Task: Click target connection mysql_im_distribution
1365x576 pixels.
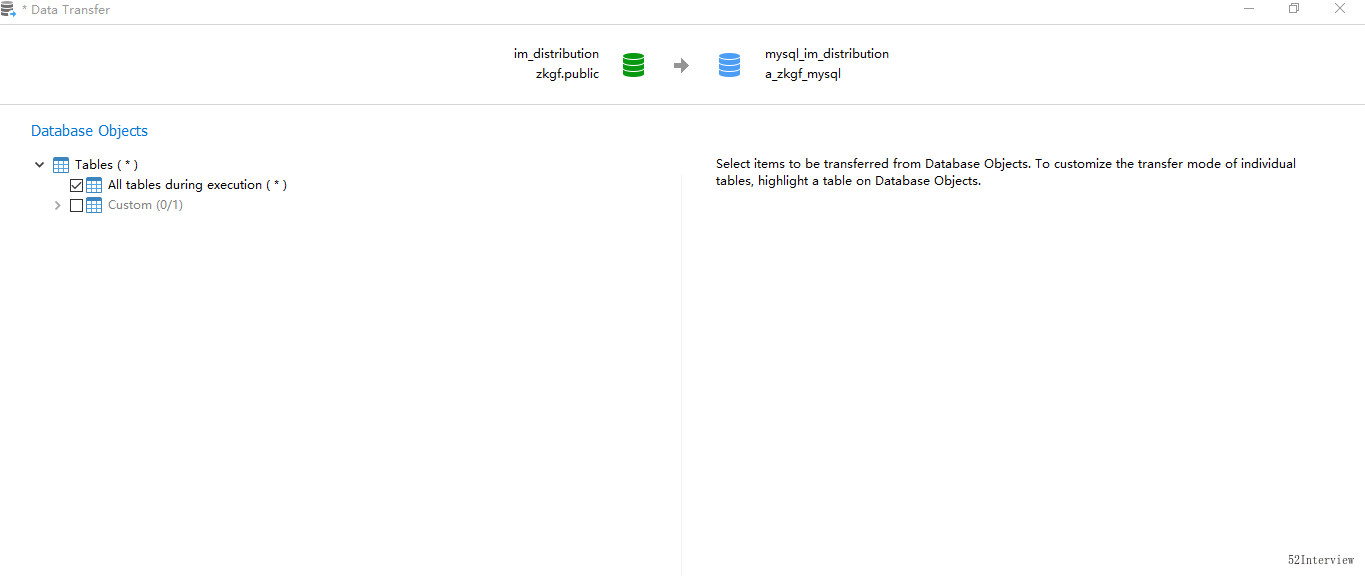Action: pos(827,54)
